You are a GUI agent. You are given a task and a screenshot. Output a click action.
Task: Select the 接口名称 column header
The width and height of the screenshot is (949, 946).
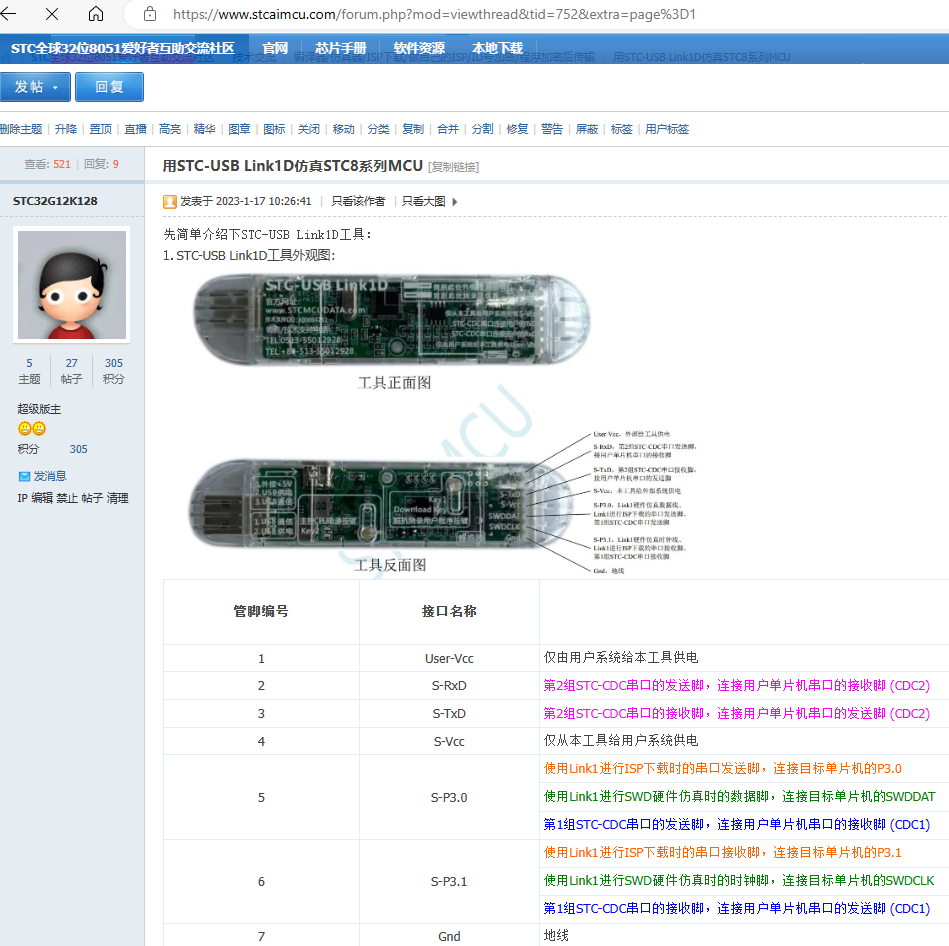(x=449, y=611)
